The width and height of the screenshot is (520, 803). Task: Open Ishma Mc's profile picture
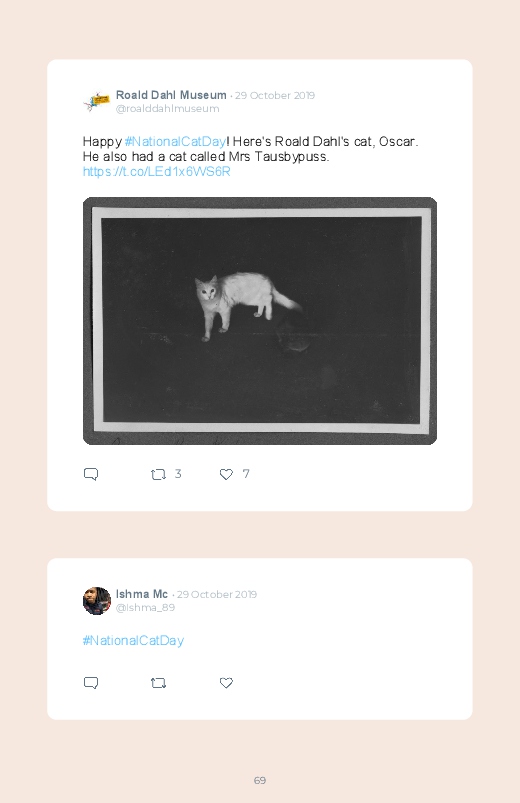[97, 601]
